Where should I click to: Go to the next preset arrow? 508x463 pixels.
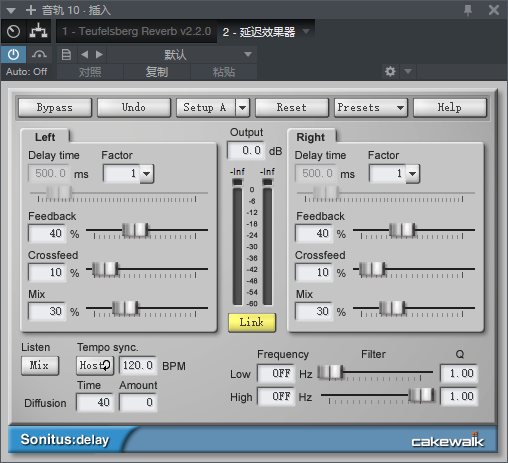pyautogui.click(x=99, y=54)
